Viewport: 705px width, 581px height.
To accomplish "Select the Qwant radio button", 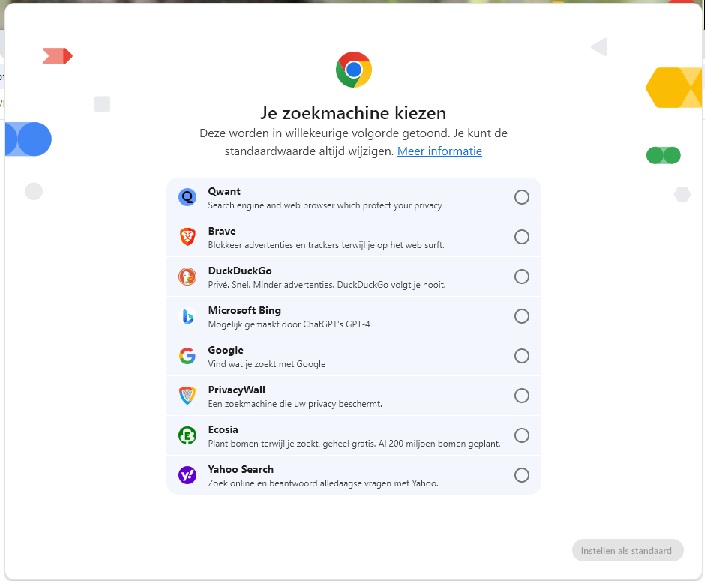I will click(521, 197).
